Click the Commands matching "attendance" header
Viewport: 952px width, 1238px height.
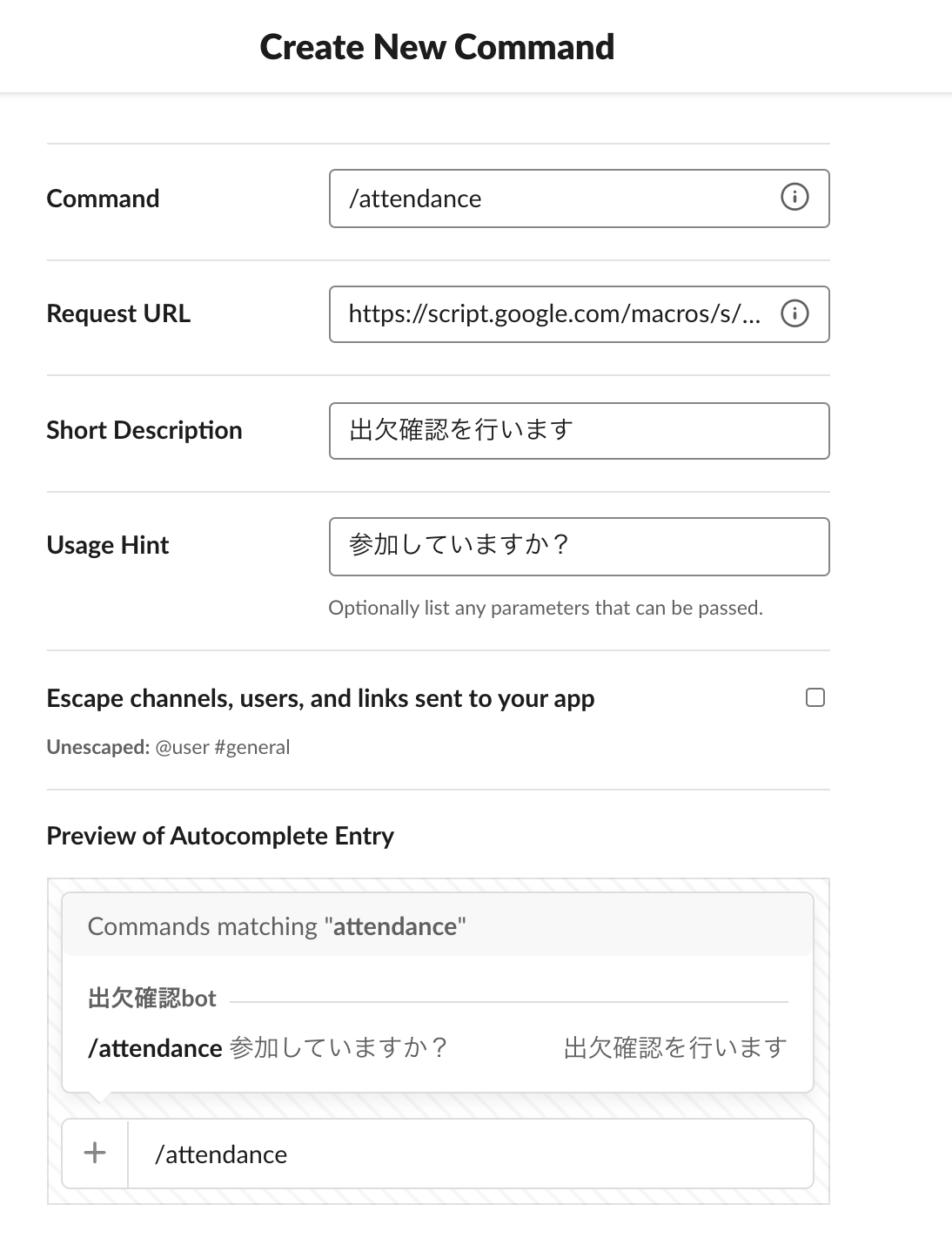tap(277, 926)
